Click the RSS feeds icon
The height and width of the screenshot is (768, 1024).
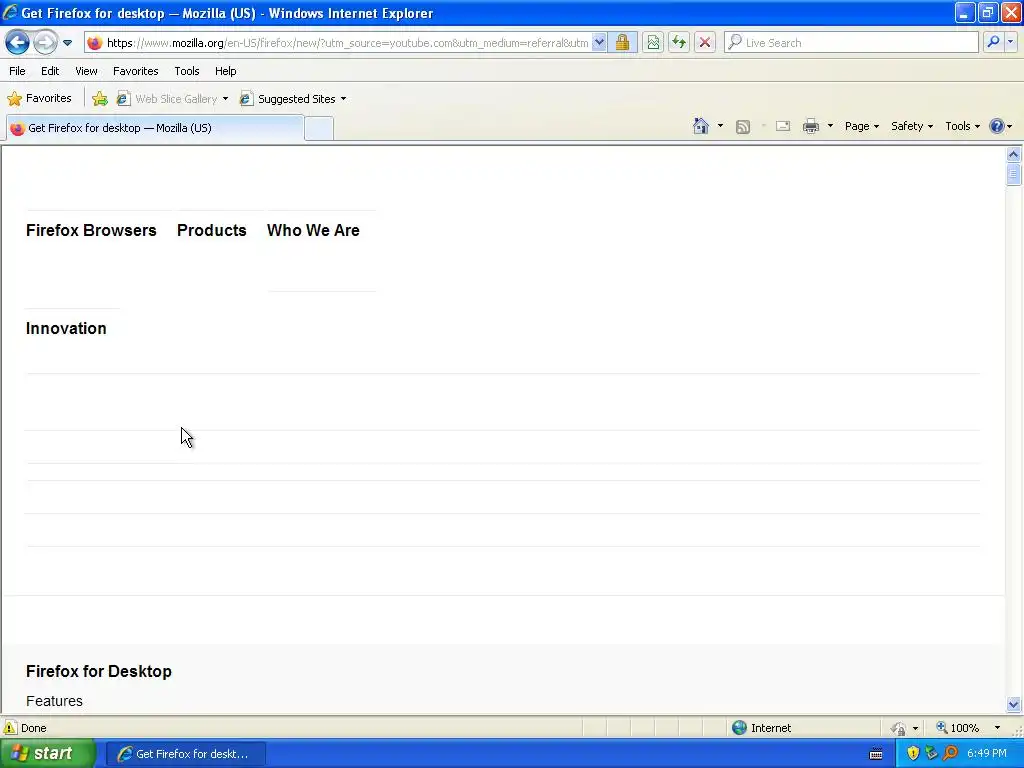(743, 127)
